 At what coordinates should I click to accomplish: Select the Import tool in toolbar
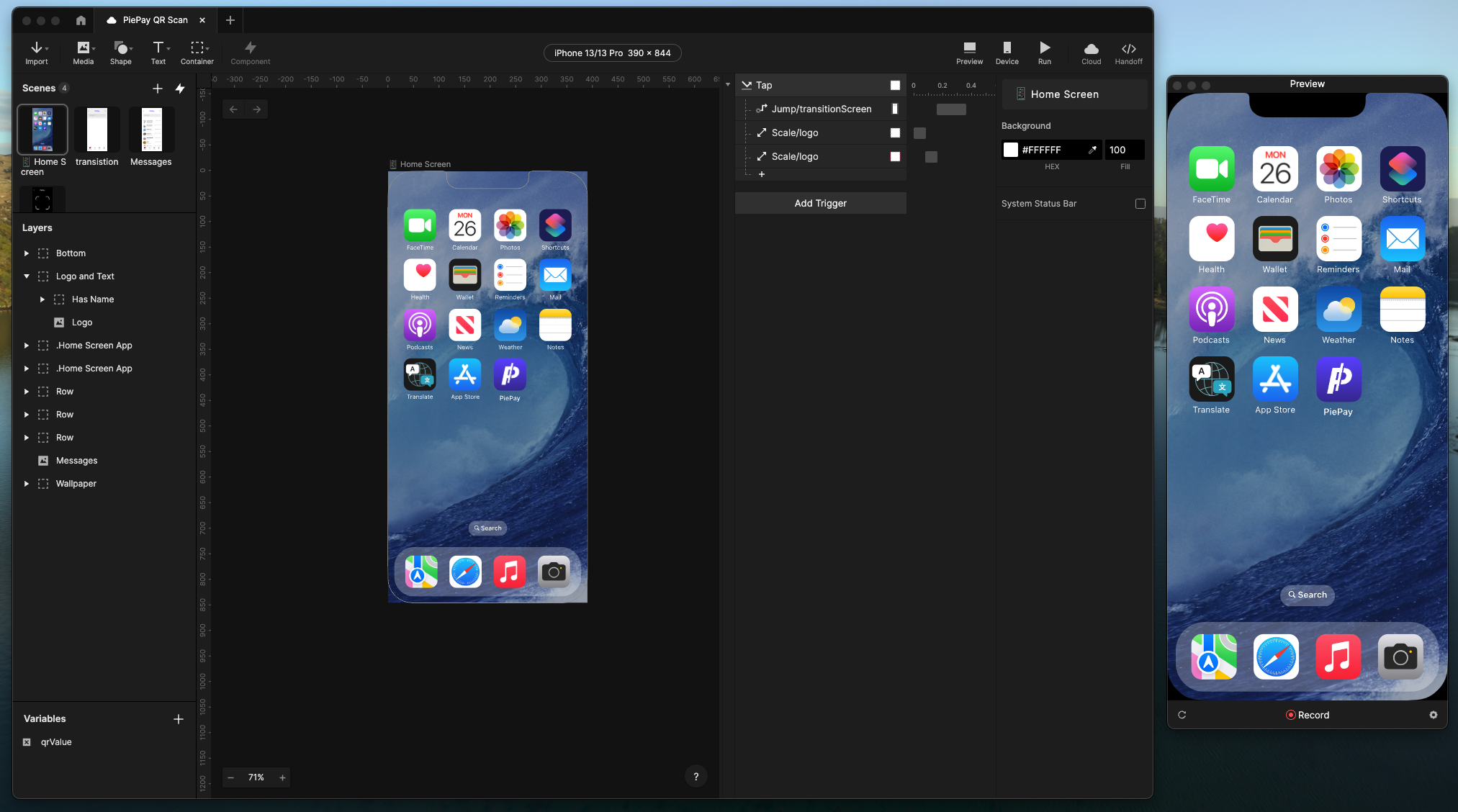tap(36, 52)
